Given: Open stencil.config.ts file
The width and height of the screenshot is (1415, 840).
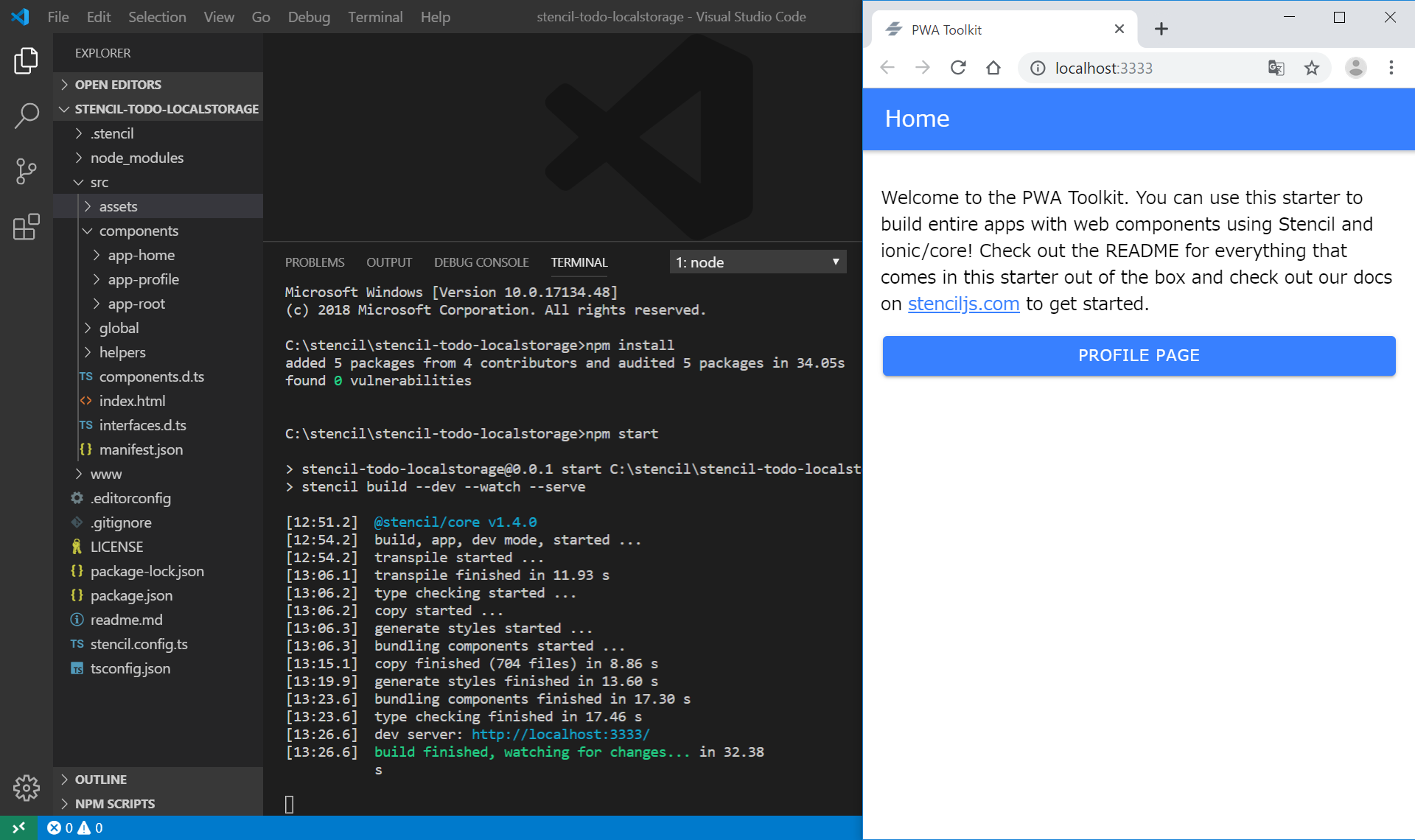Looking at the screenshot, I should [x=158, y=643].
